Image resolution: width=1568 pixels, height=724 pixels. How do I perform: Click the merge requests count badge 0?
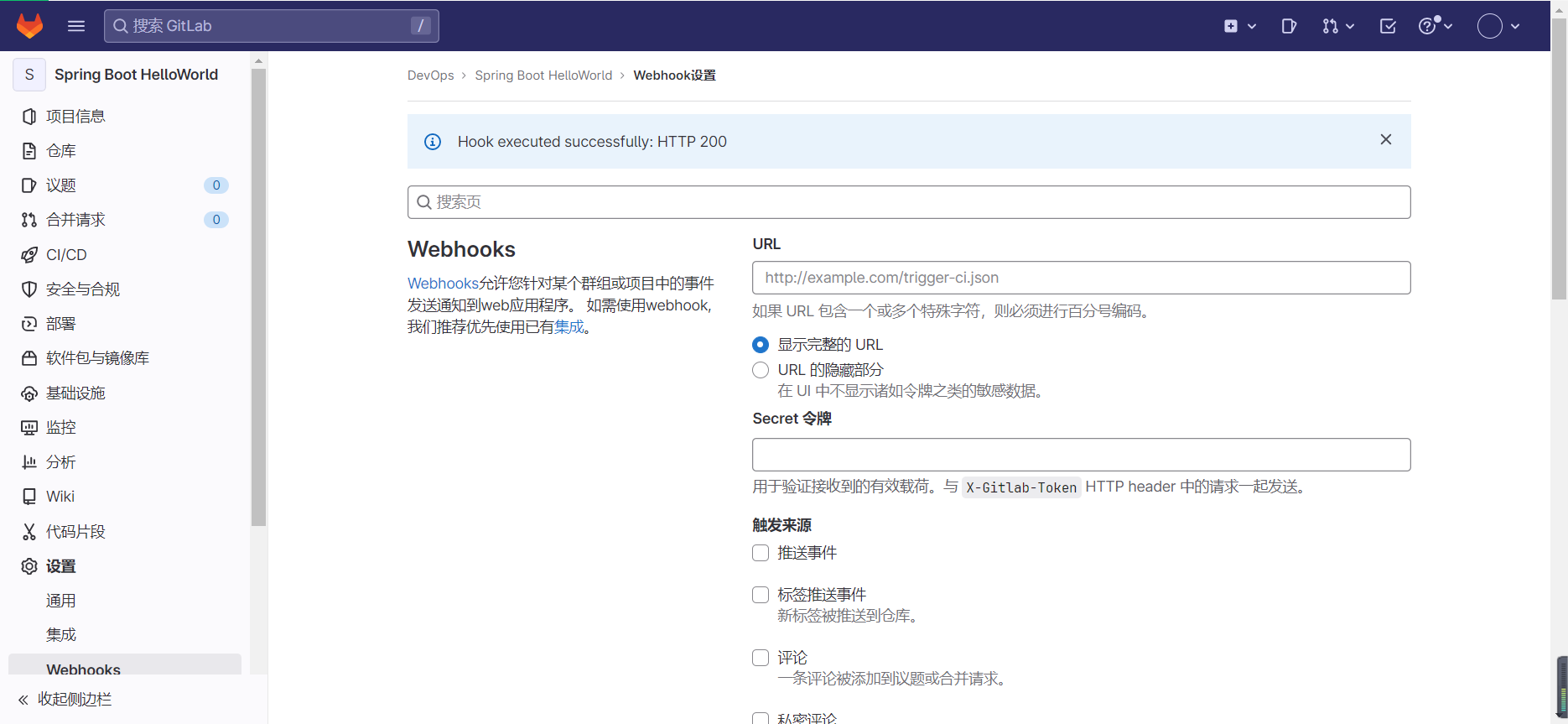click(216, 220)
